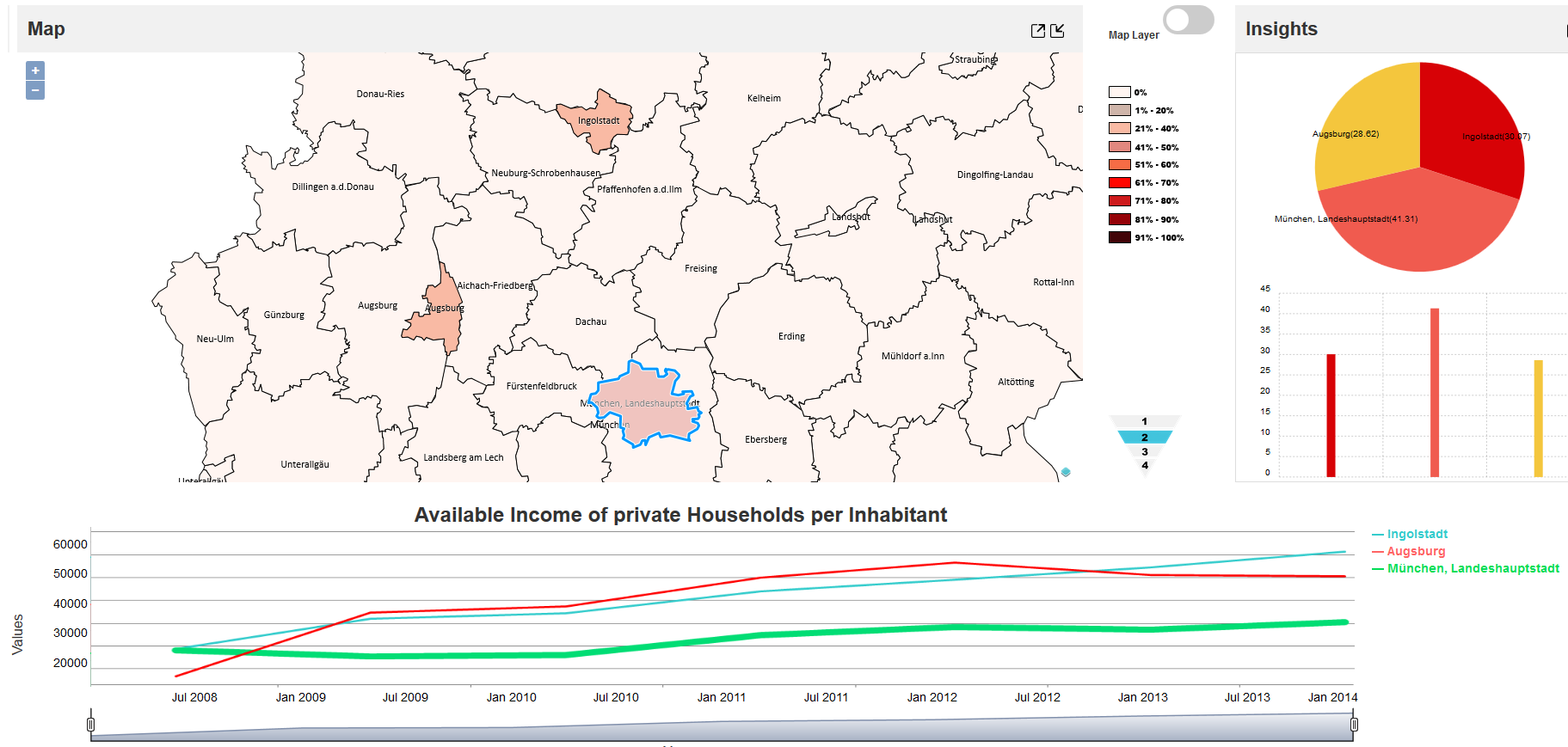Click the Freising district on map
The image size is (1568, 747).
pos(700,269)
